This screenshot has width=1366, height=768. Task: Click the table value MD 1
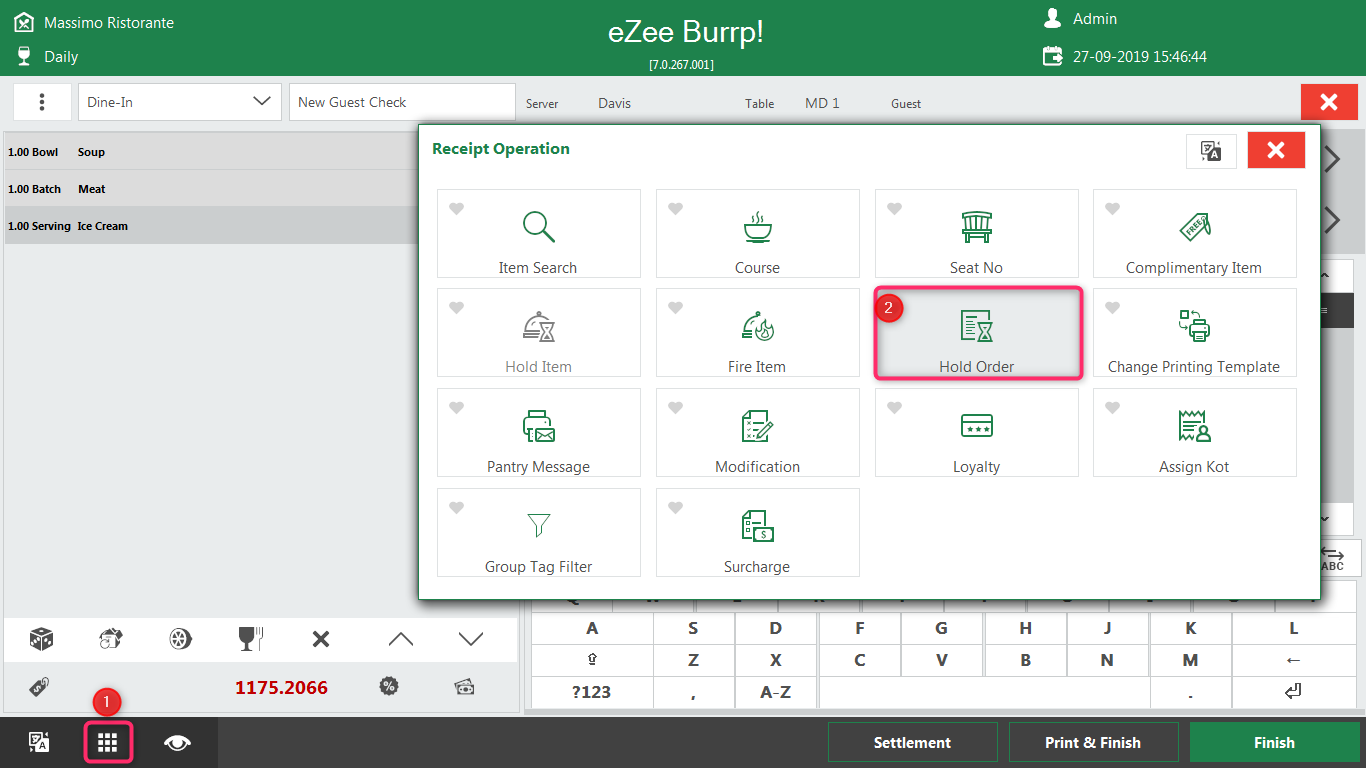pyautogui.click(x=822, y=103)
